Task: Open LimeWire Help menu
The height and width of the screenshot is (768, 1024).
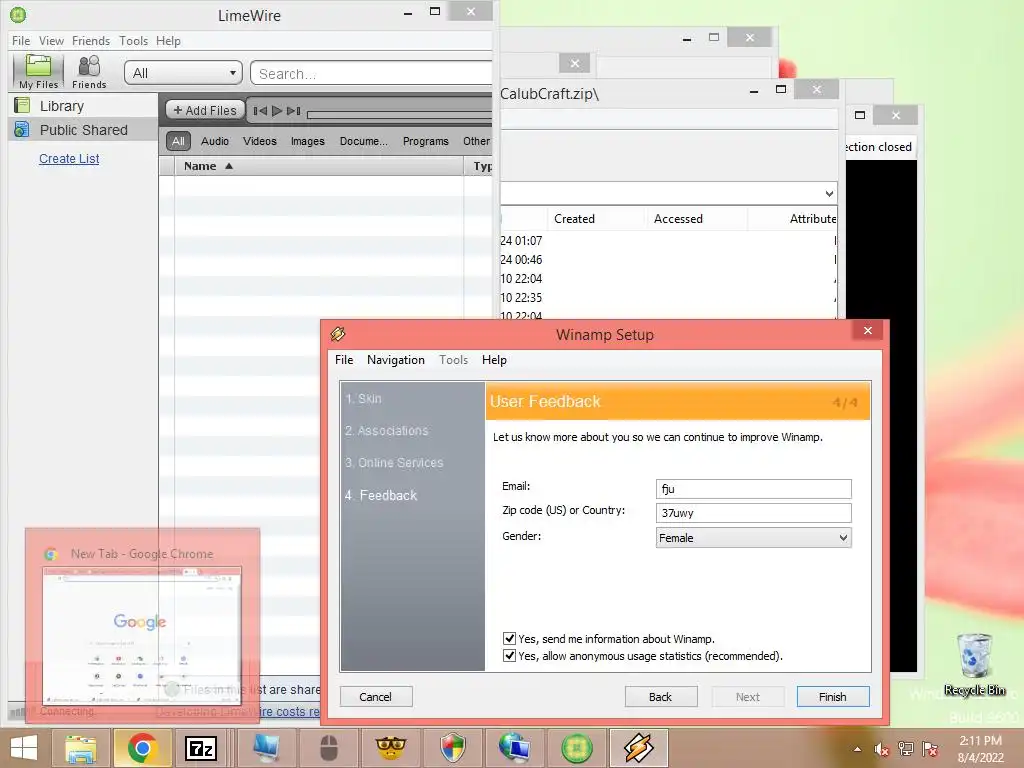Action: pos(168,40)
